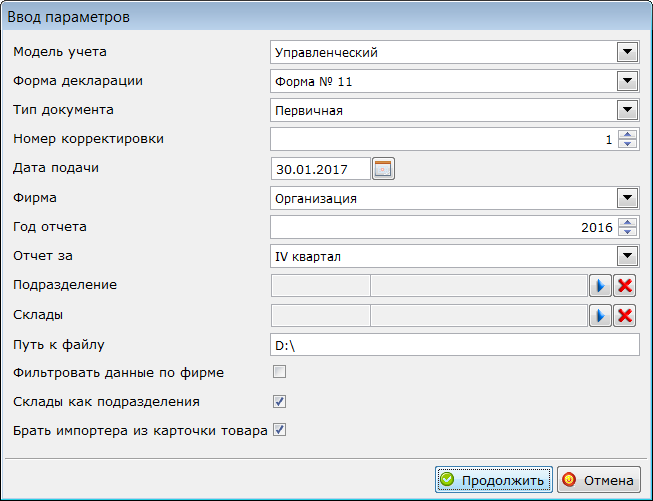The image size is (653, 501).
Task: Expand the Отчет за quarter dropdown
Action: tap(628, 256)
